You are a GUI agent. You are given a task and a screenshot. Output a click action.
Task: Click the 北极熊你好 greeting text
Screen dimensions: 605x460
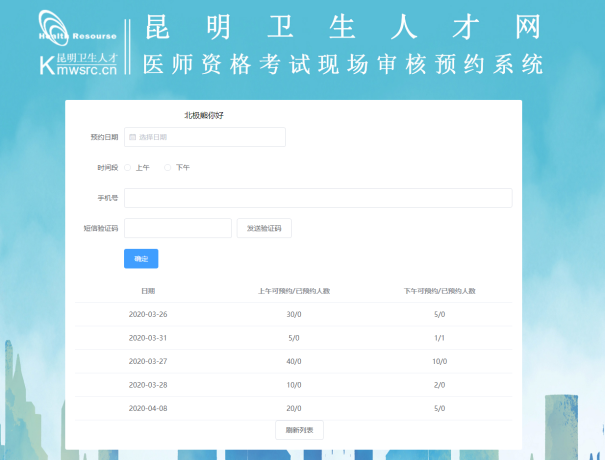click(x=204, y=115)
